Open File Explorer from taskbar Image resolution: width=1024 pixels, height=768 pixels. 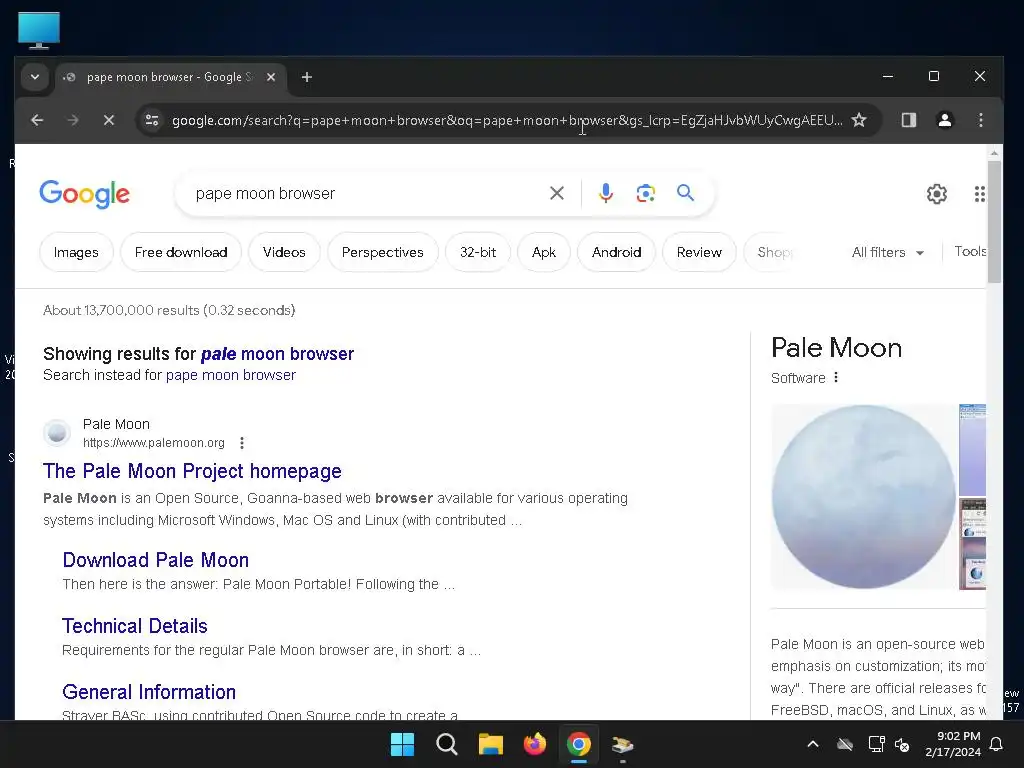tap(490, 744)
